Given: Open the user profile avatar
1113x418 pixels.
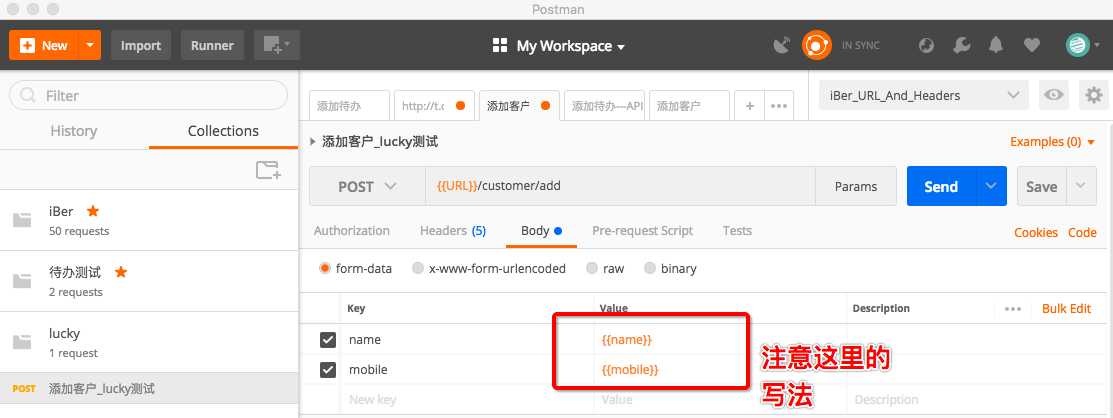Looking at the screenshot, I should point(1078,45).
